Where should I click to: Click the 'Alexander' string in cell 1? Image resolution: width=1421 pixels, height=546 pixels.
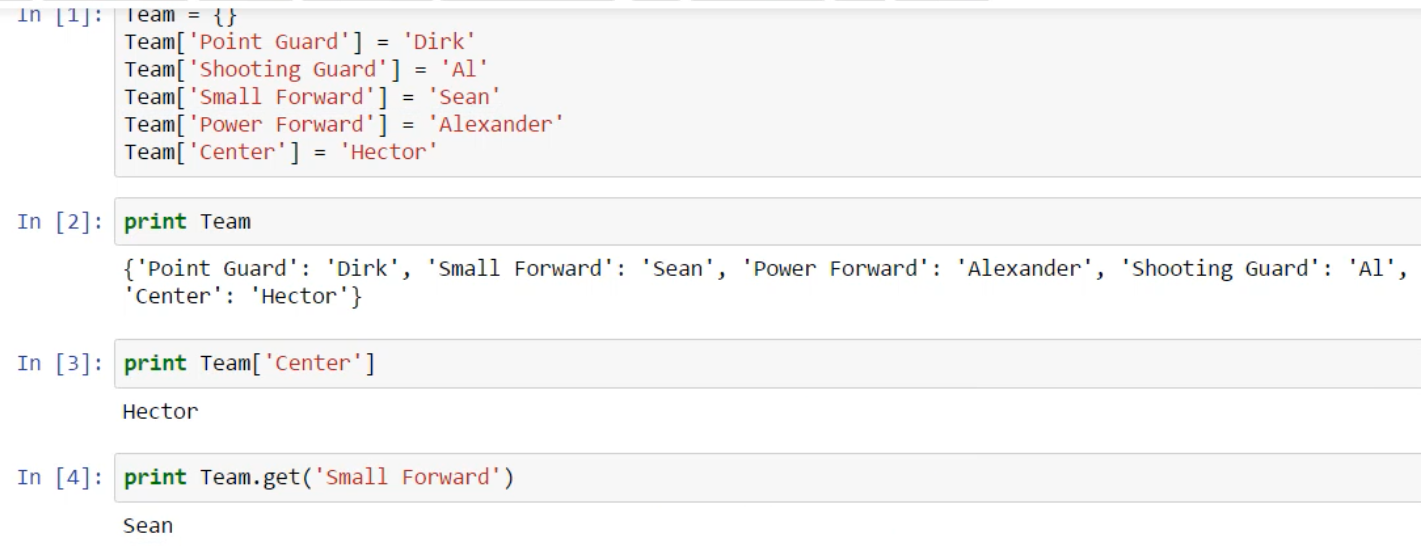pyautogui.click(x=501, y=125)
